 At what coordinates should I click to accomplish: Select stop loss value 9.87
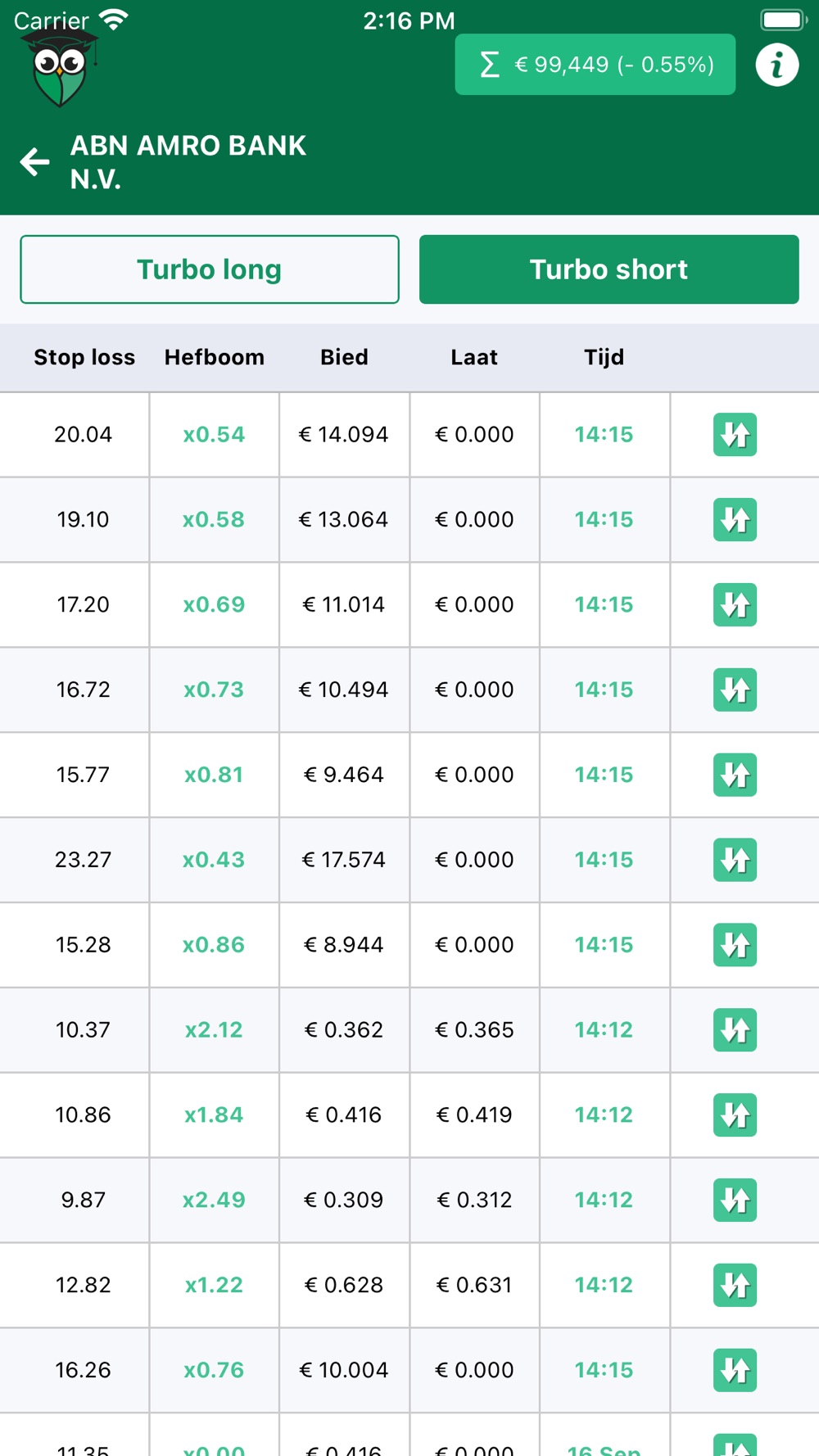pos(83,1201)
